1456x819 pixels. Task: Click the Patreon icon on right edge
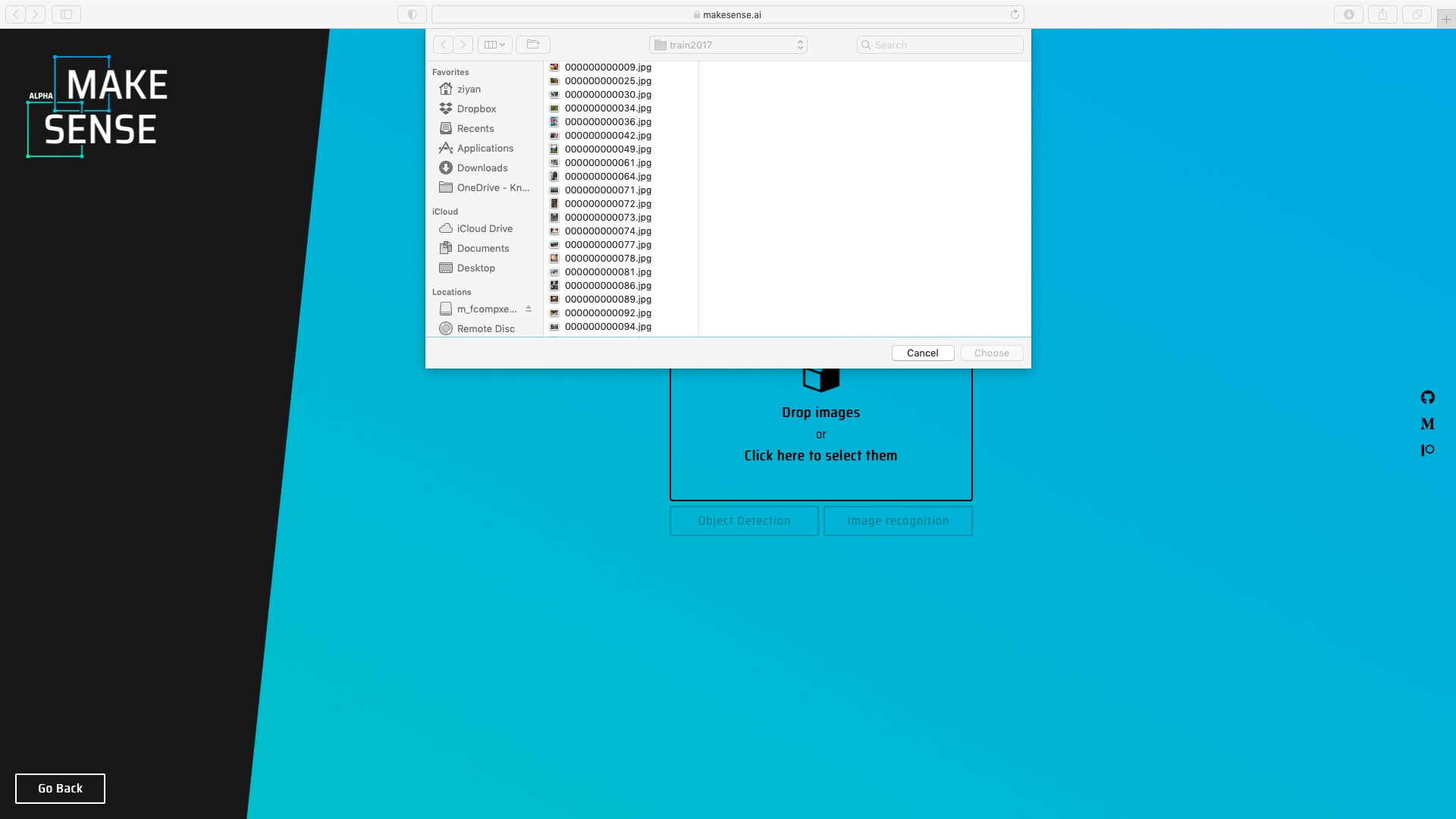(x=1427, y=450)
